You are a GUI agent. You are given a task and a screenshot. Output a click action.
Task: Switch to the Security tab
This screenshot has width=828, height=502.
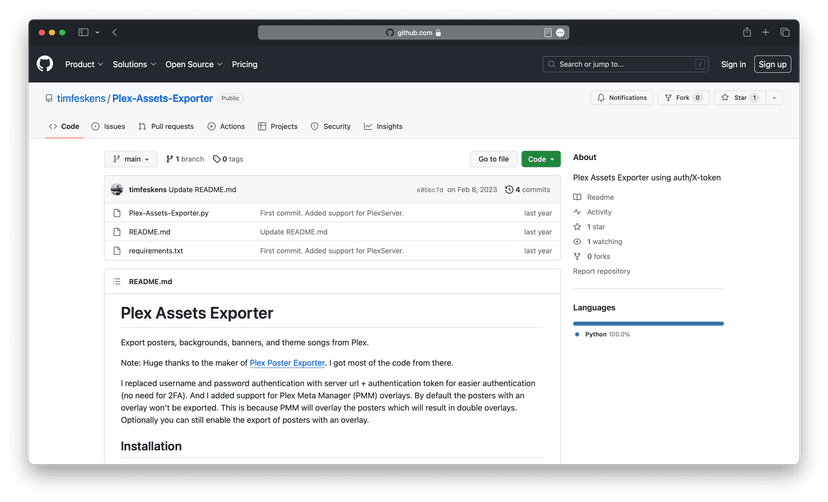click(331, 126)
